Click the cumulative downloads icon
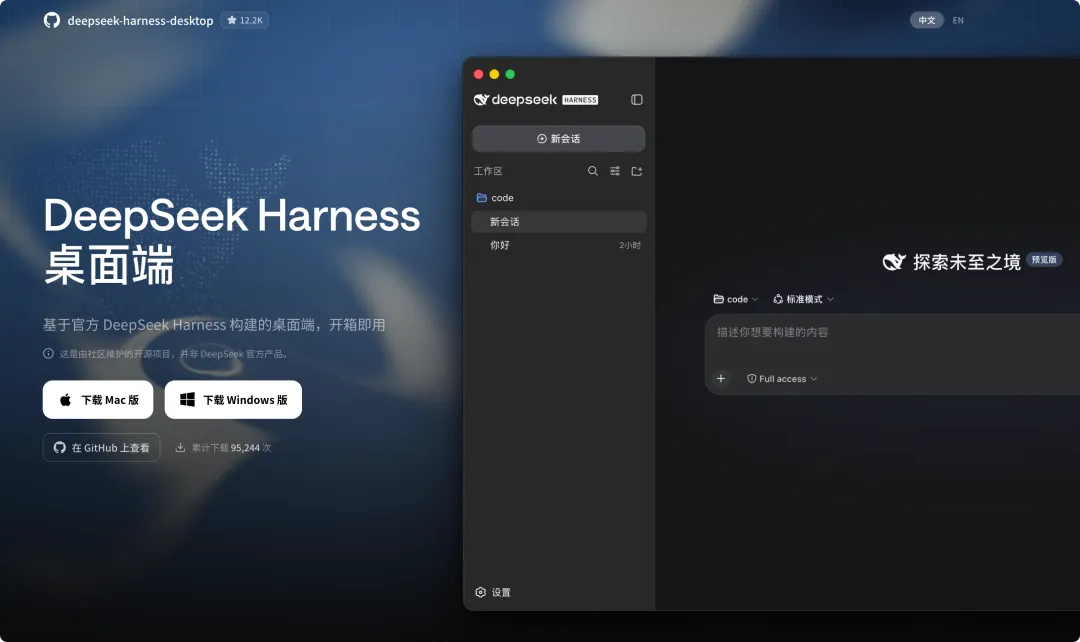This screenshot has width=1080, height=642. click(x=180, y=447)
